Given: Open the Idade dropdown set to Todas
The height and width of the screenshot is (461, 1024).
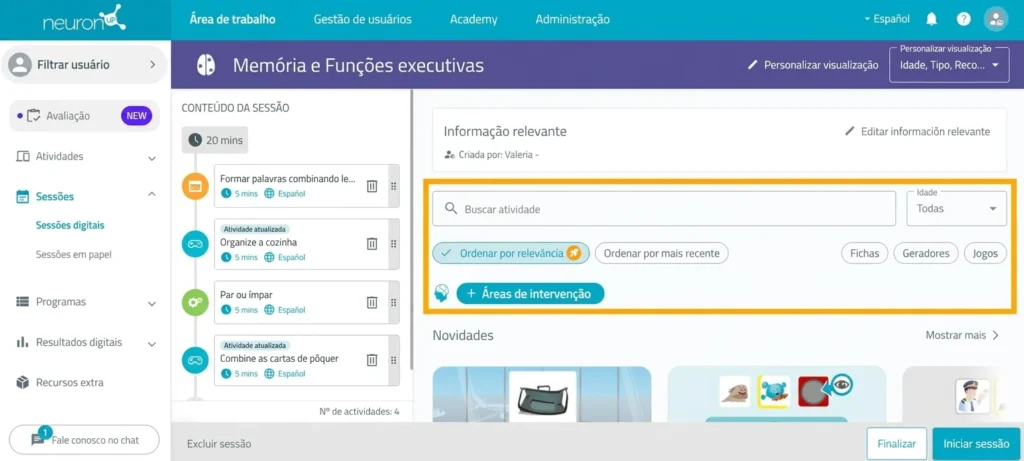Looking at the screenshot, I should (x=957, y=209).
